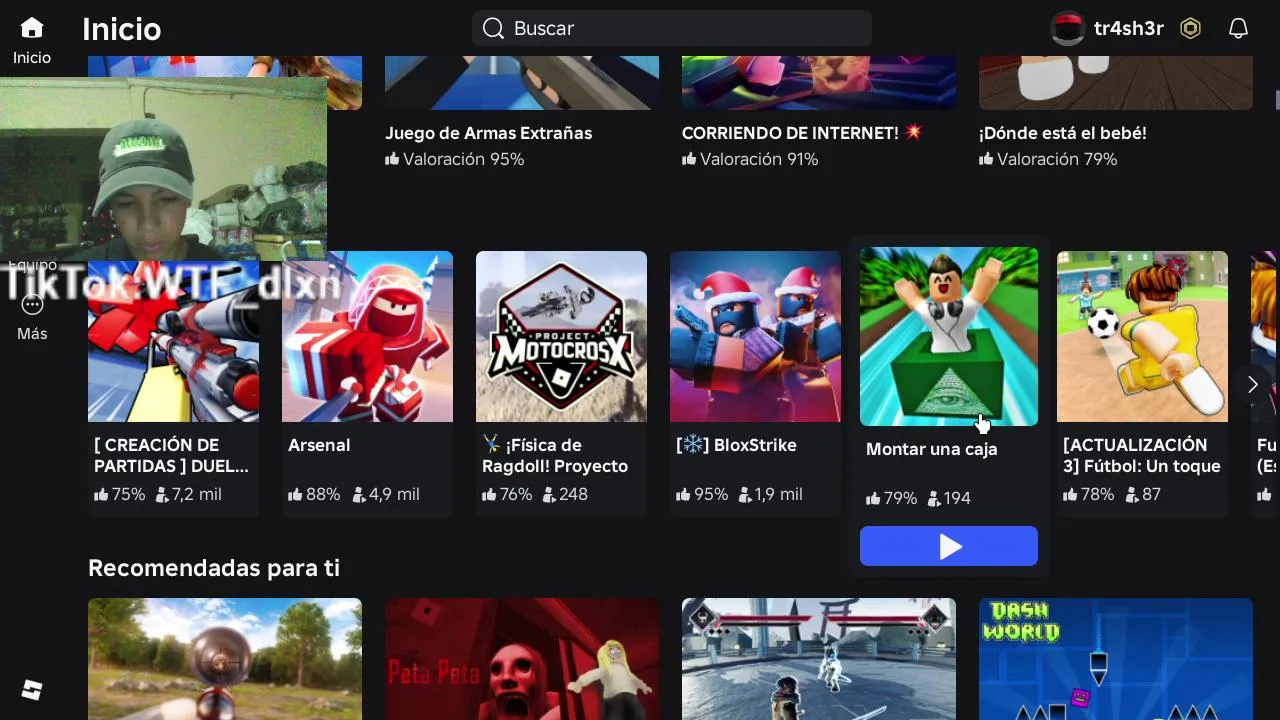Click DUEL 7,2 mil player count
The image size is (1280, 720).
tap(188, 494)
